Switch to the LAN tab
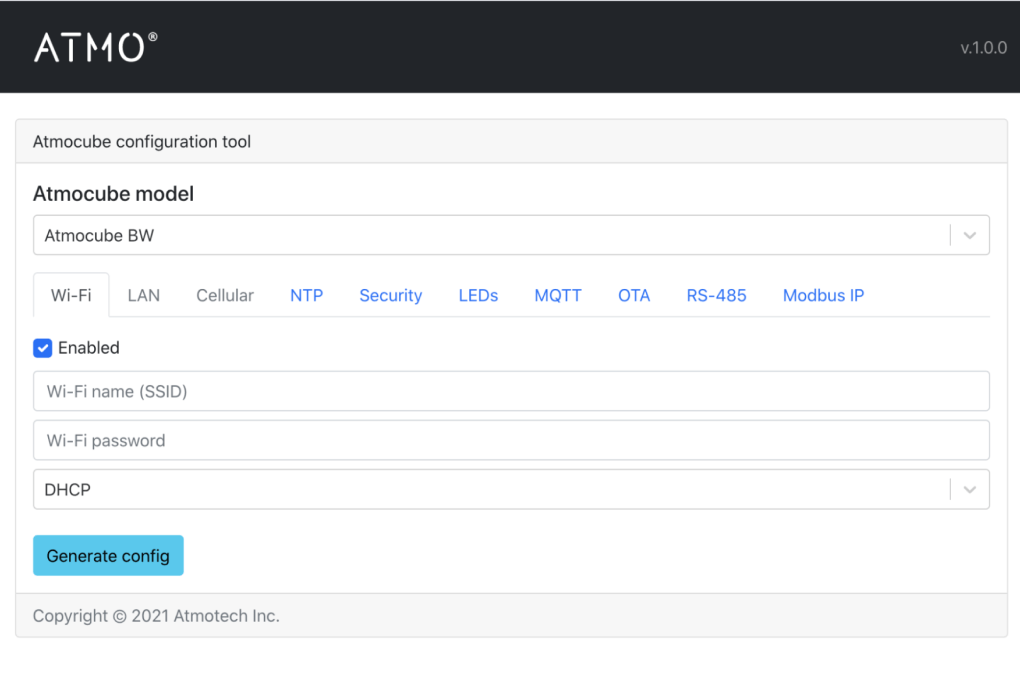 point(144,295)
